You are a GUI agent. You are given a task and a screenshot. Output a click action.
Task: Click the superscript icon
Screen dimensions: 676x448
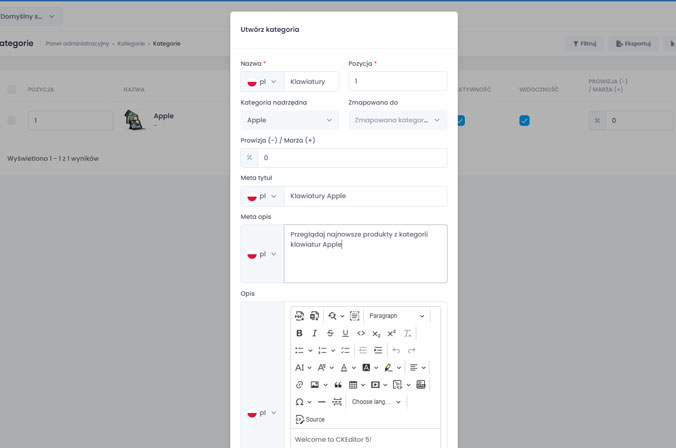click(x=392, y=333)
